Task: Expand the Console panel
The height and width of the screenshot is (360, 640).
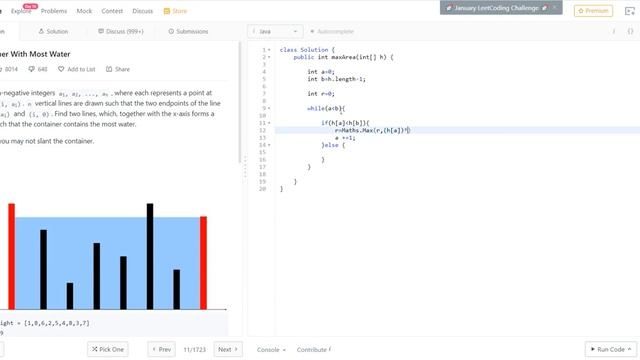Action: 271,350
